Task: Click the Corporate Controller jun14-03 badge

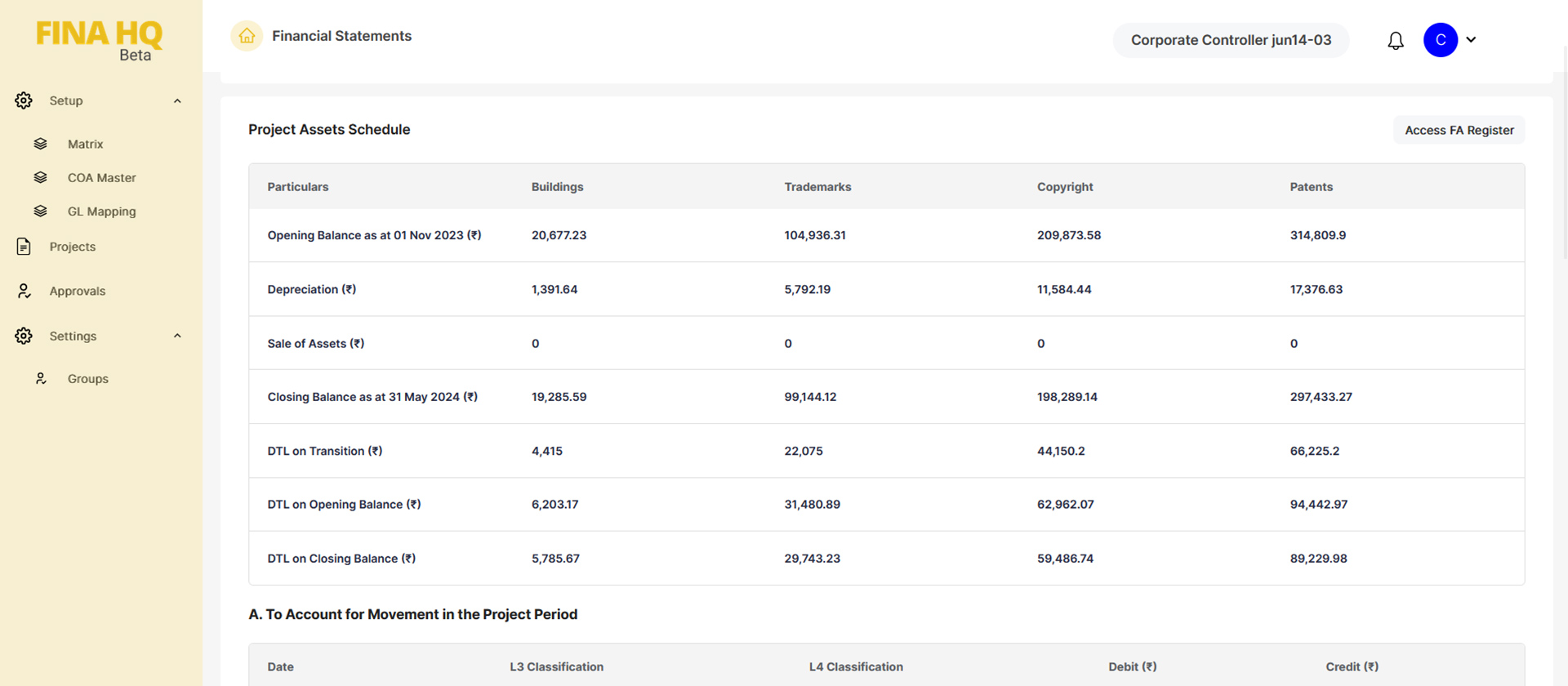Action: tap(1230, 40)
